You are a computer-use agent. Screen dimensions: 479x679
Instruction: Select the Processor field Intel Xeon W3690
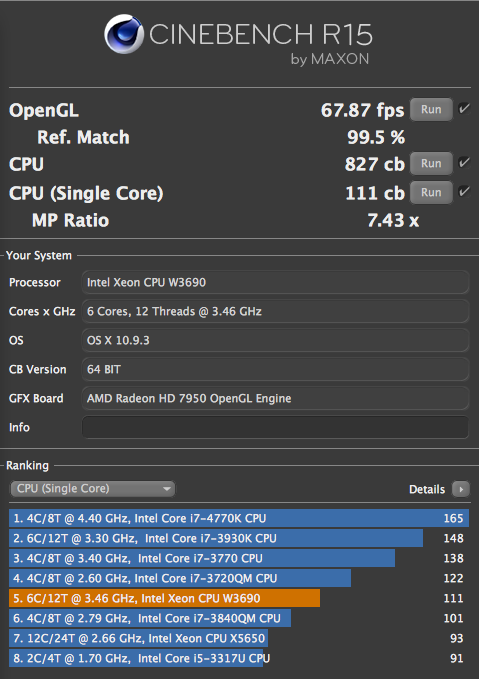click(275, 282)
